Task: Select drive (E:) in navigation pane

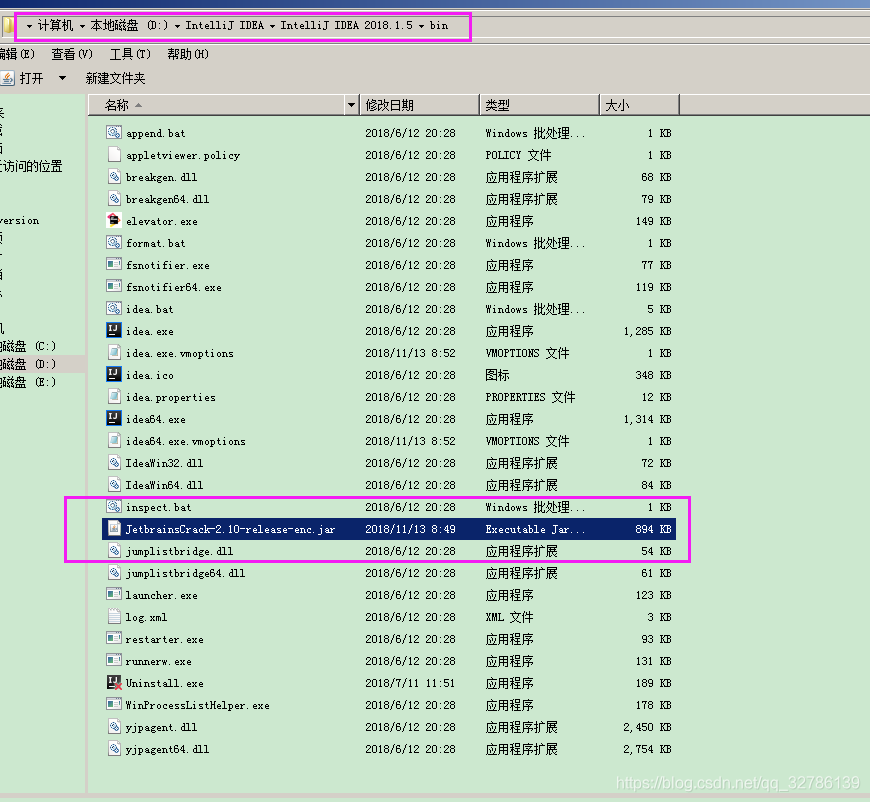Action: (28, 382)
